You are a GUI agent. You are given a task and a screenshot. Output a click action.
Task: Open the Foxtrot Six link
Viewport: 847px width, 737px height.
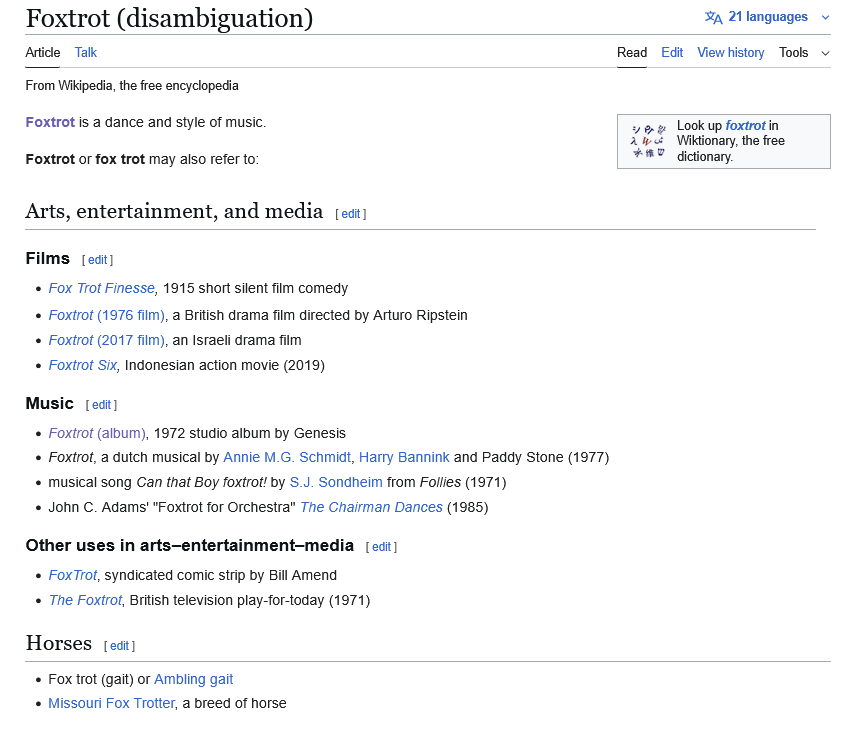coord(83,365)
